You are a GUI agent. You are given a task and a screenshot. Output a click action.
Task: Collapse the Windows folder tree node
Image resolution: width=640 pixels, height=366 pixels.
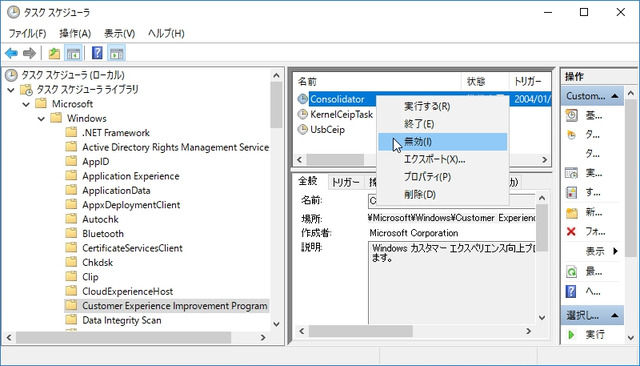click(41, 119)
